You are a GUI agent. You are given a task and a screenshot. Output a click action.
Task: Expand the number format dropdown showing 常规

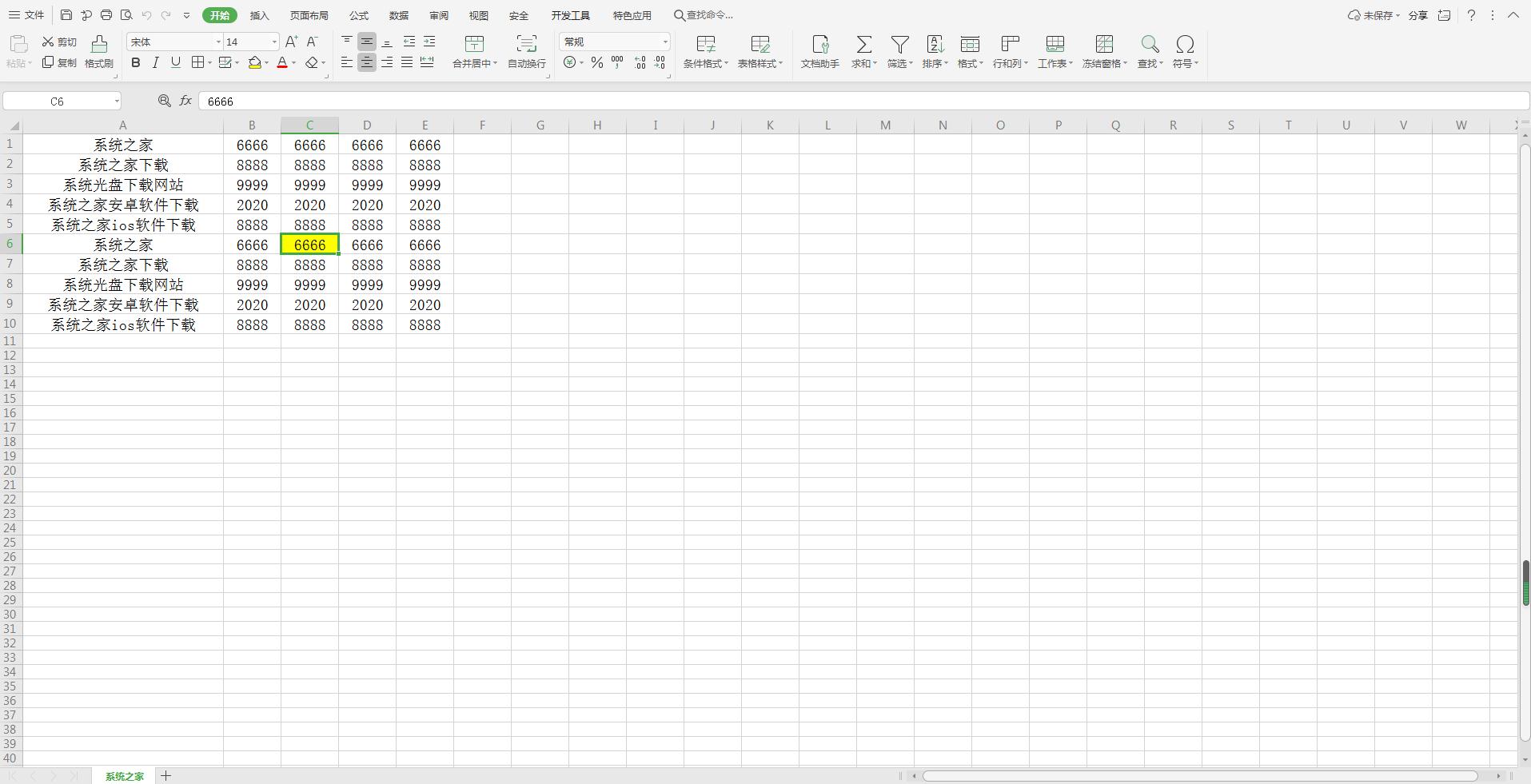[x=664, y=42]
